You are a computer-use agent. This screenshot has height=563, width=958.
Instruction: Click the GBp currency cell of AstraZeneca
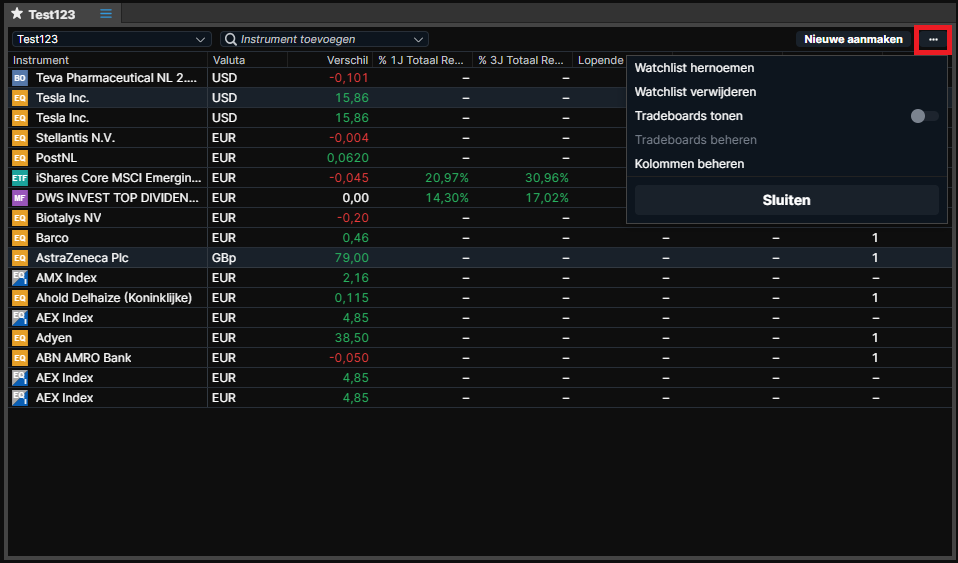(x=224, y=258)
